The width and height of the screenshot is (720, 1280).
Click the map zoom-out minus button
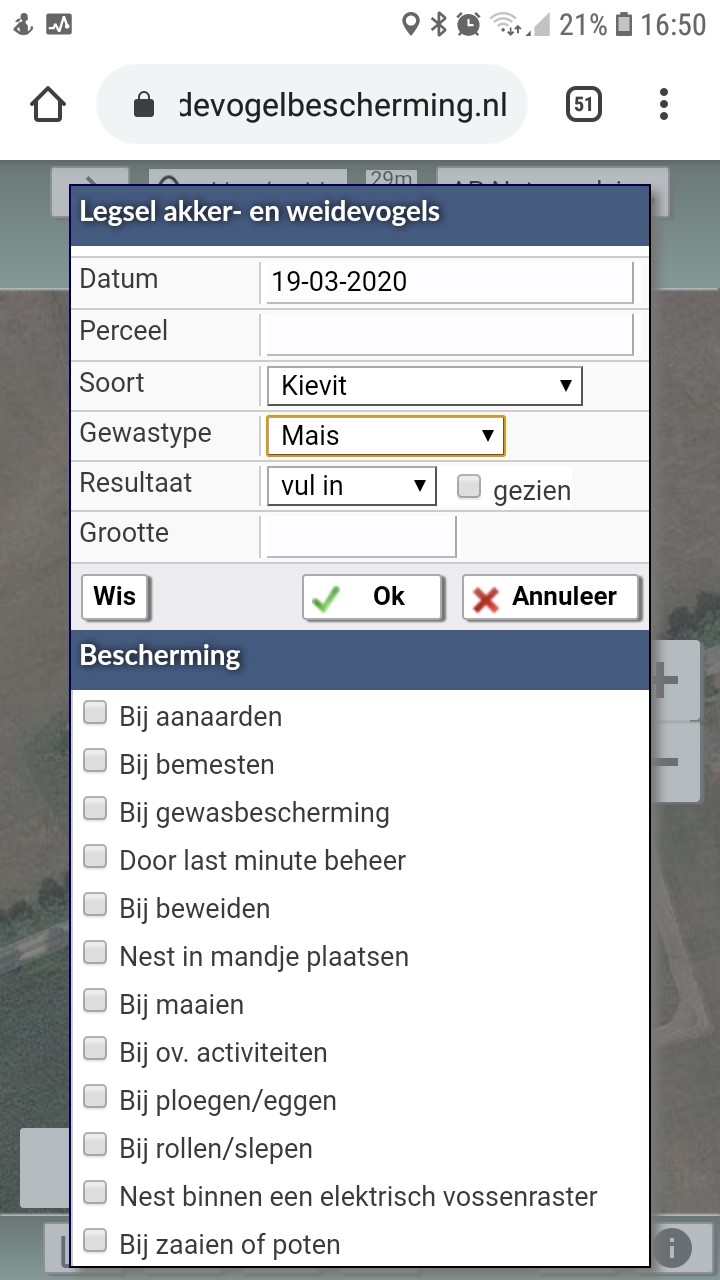pyautogui.click(x=675, y=761)
